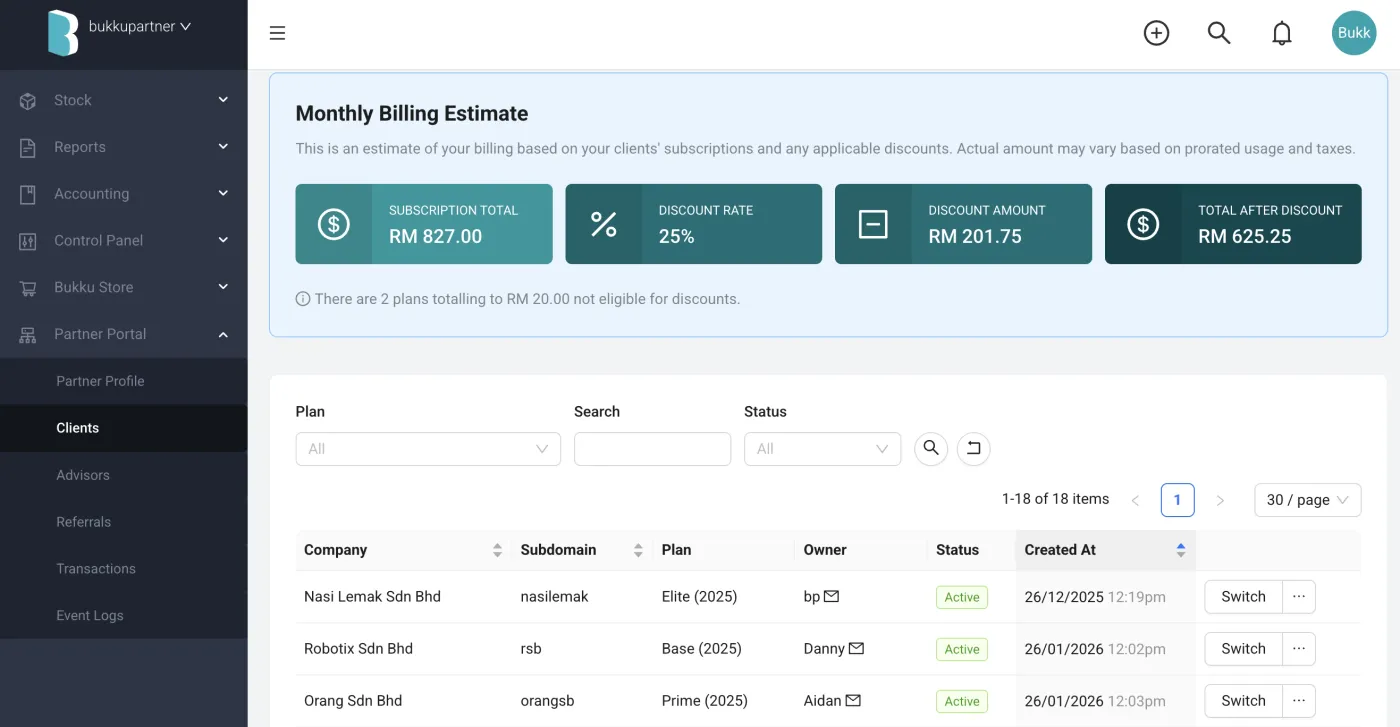Click the Stock box icon in sidebar
1400x727 pixels.
click(x=28, y=101)
